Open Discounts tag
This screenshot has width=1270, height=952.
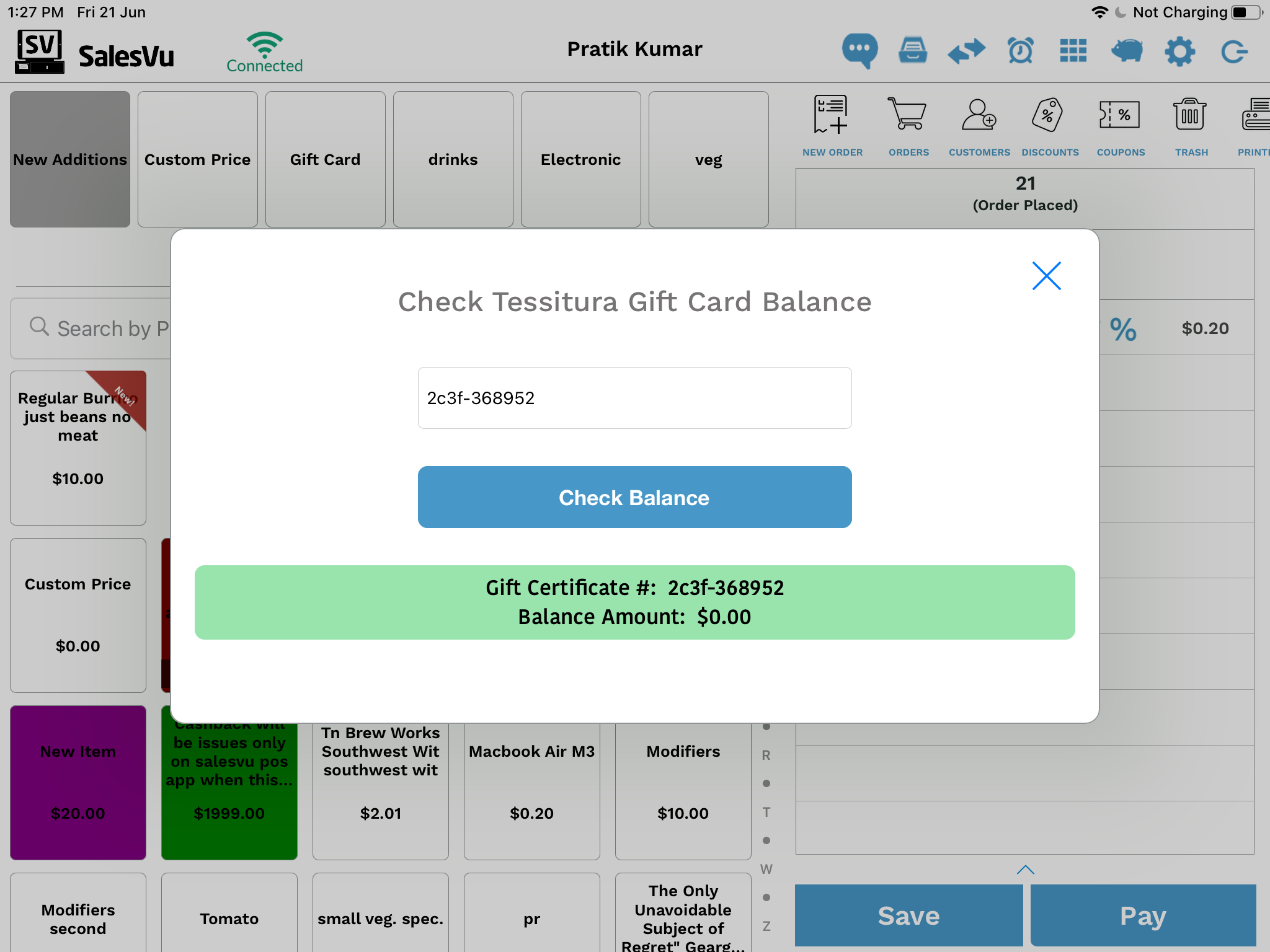coord(1050,126)
